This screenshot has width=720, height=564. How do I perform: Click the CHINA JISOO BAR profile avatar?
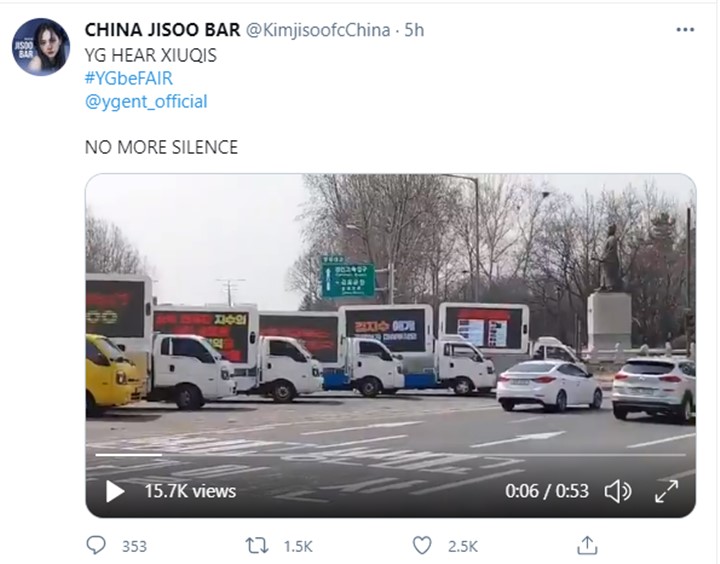coord(41,47)
